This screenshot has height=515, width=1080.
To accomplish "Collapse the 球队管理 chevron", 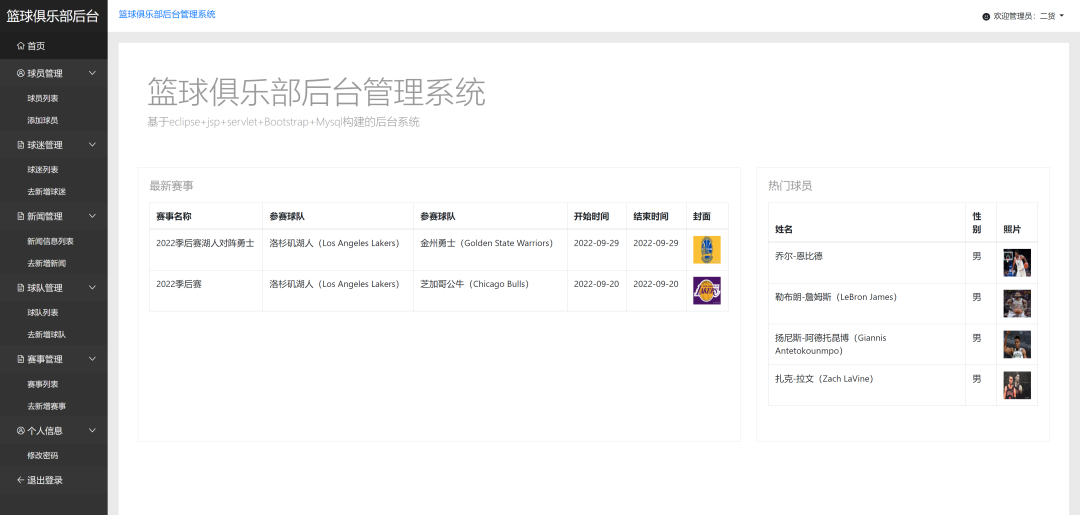I will tap(92, 288).
